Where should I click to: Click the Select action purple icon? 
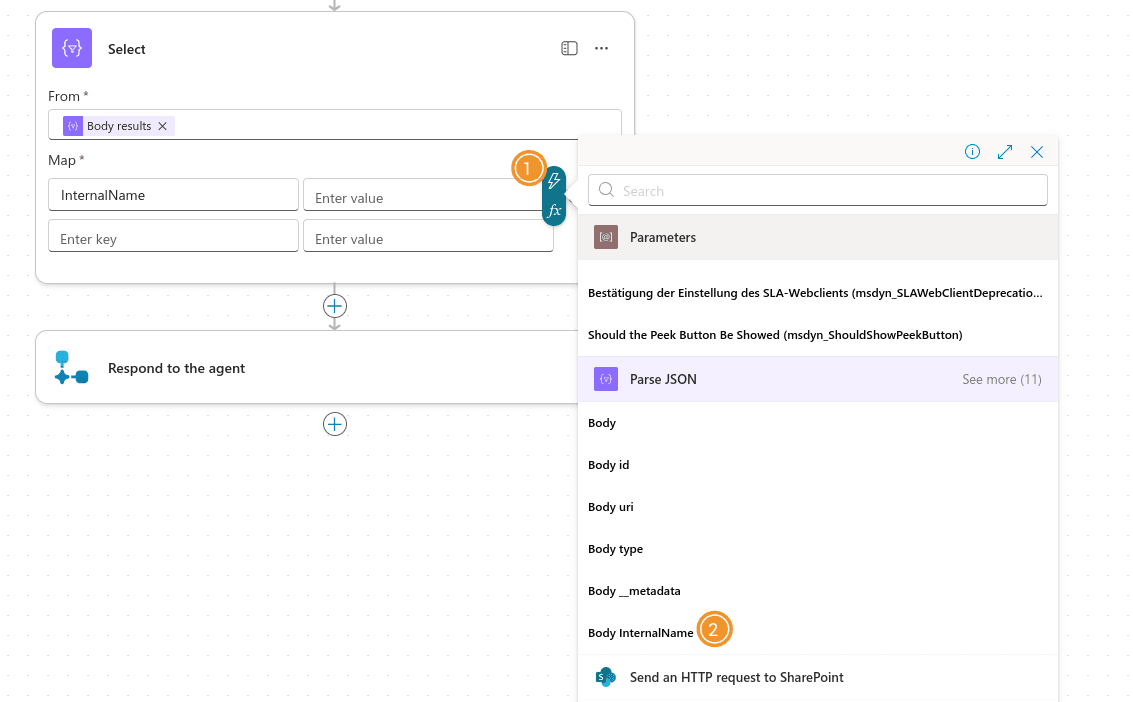pyautogui.click(x=72, y=48)
